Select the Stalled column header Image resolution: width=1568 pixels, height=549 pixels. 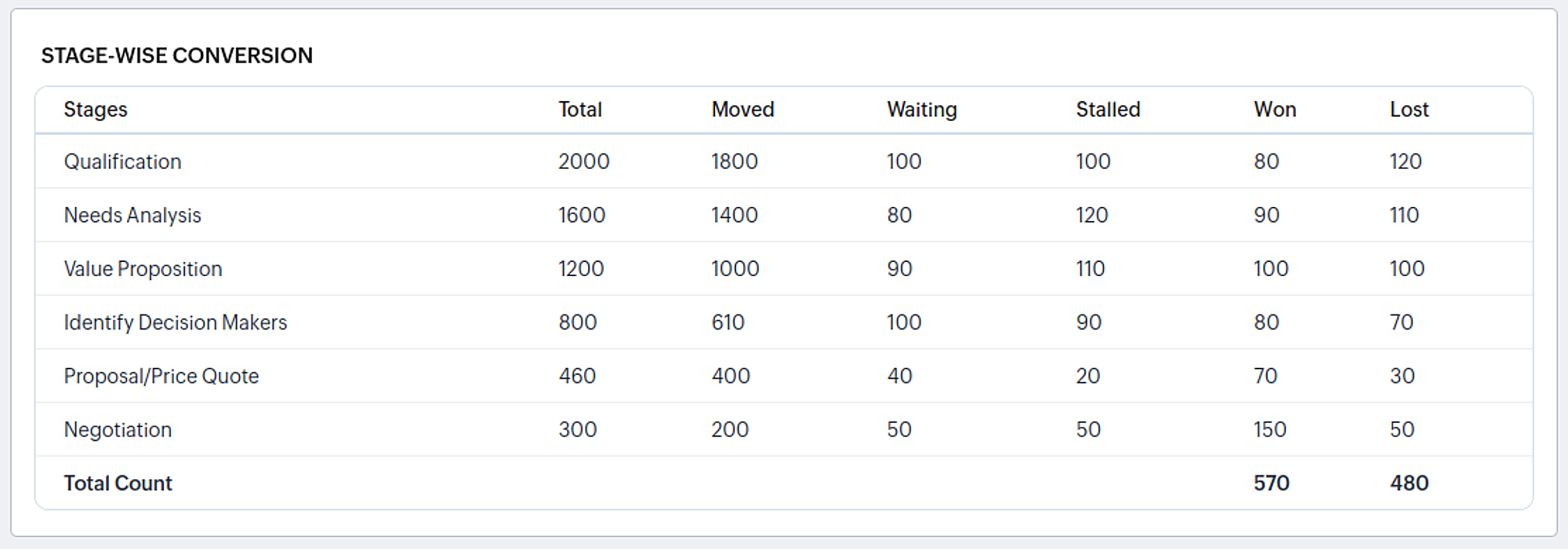click(1108, 110)
